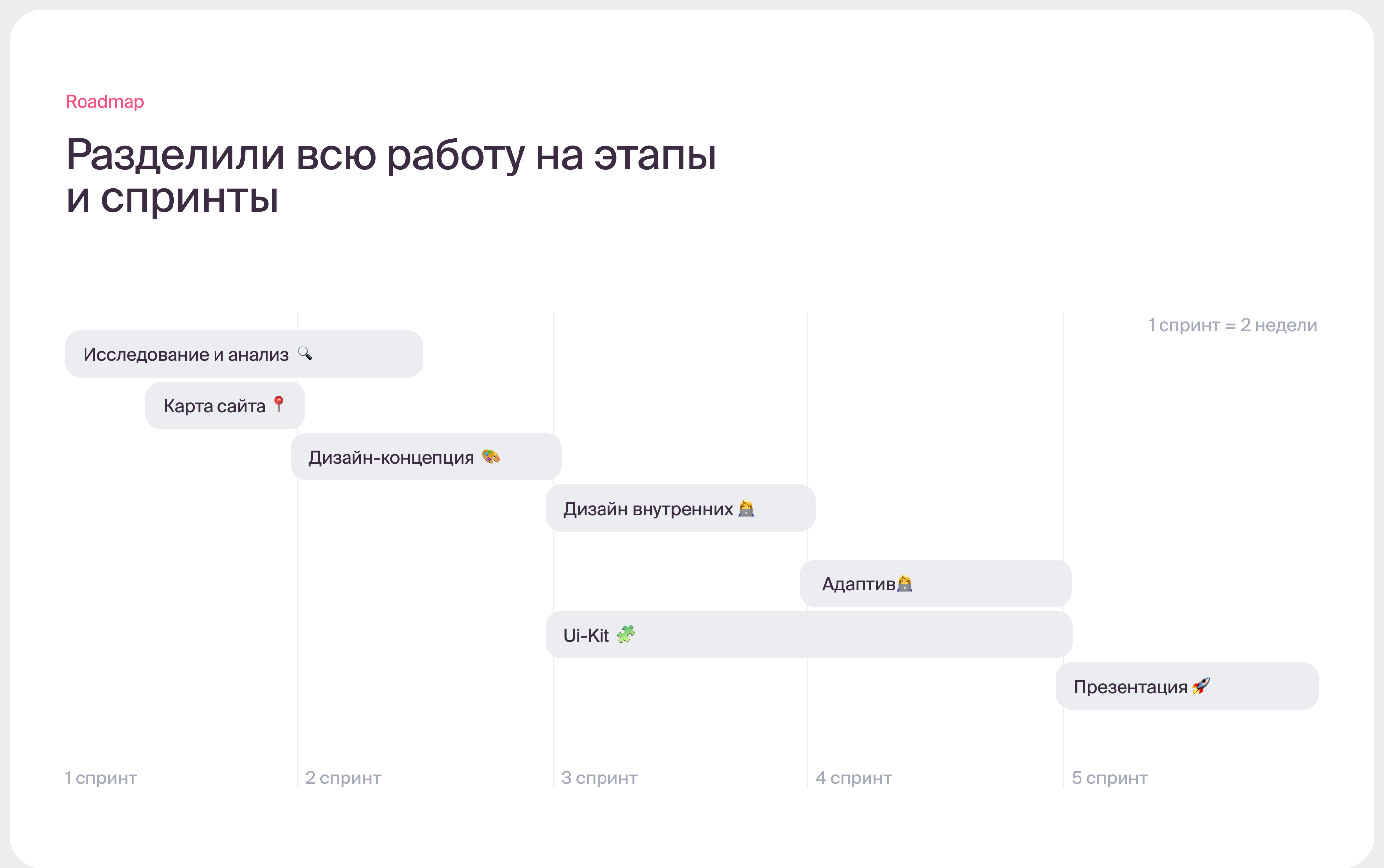This screenshot has width=1384, height=868.
Task: Click the 1 спринт = 2 недели note
Action: (x=1232, y=325)
